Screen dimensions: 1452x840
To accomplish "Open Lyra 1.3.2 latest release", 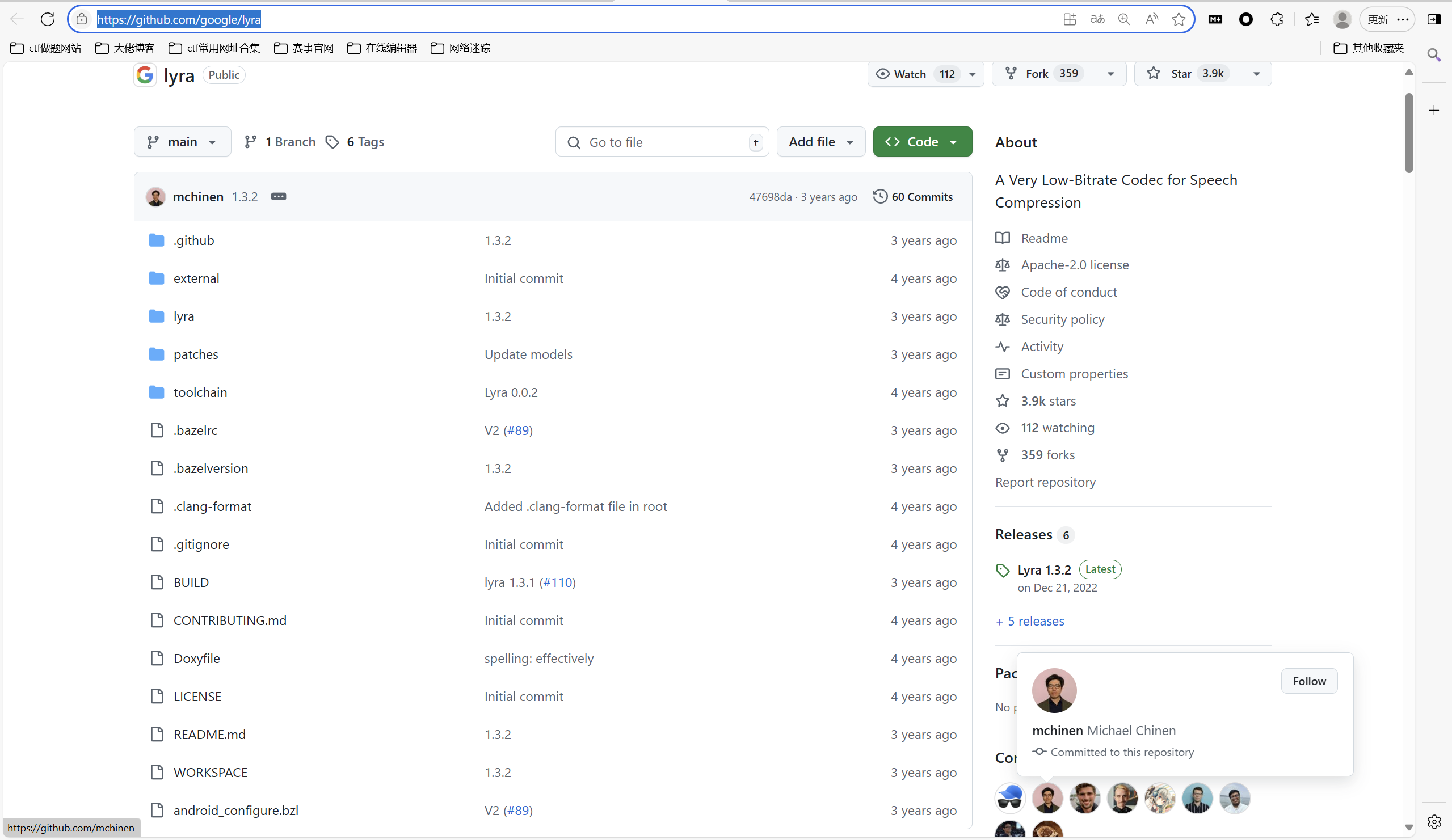I will click(x=1044, y=570).
